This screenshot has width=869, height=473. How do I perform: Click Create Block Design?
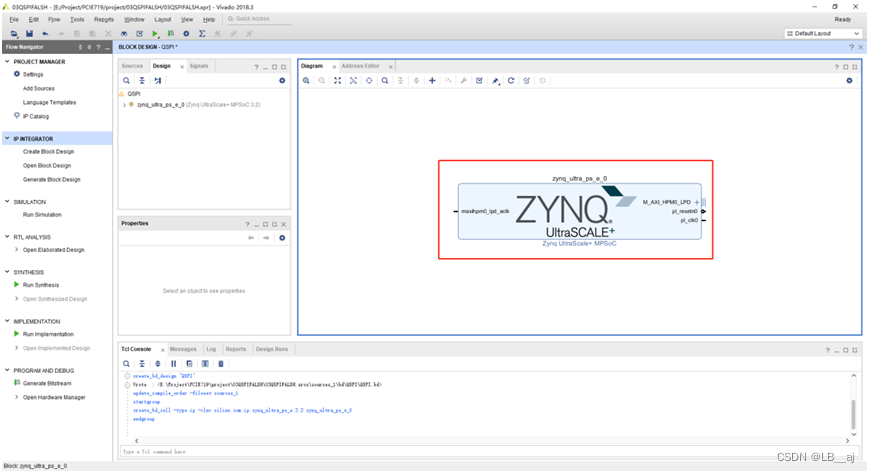[48, 152]
